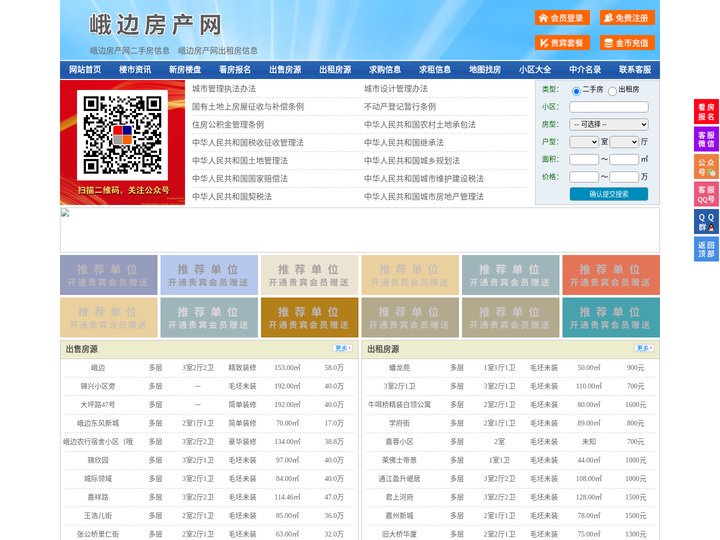
Task: Open the 不动产登记暂行条例 link
Action: click(400, 107)
